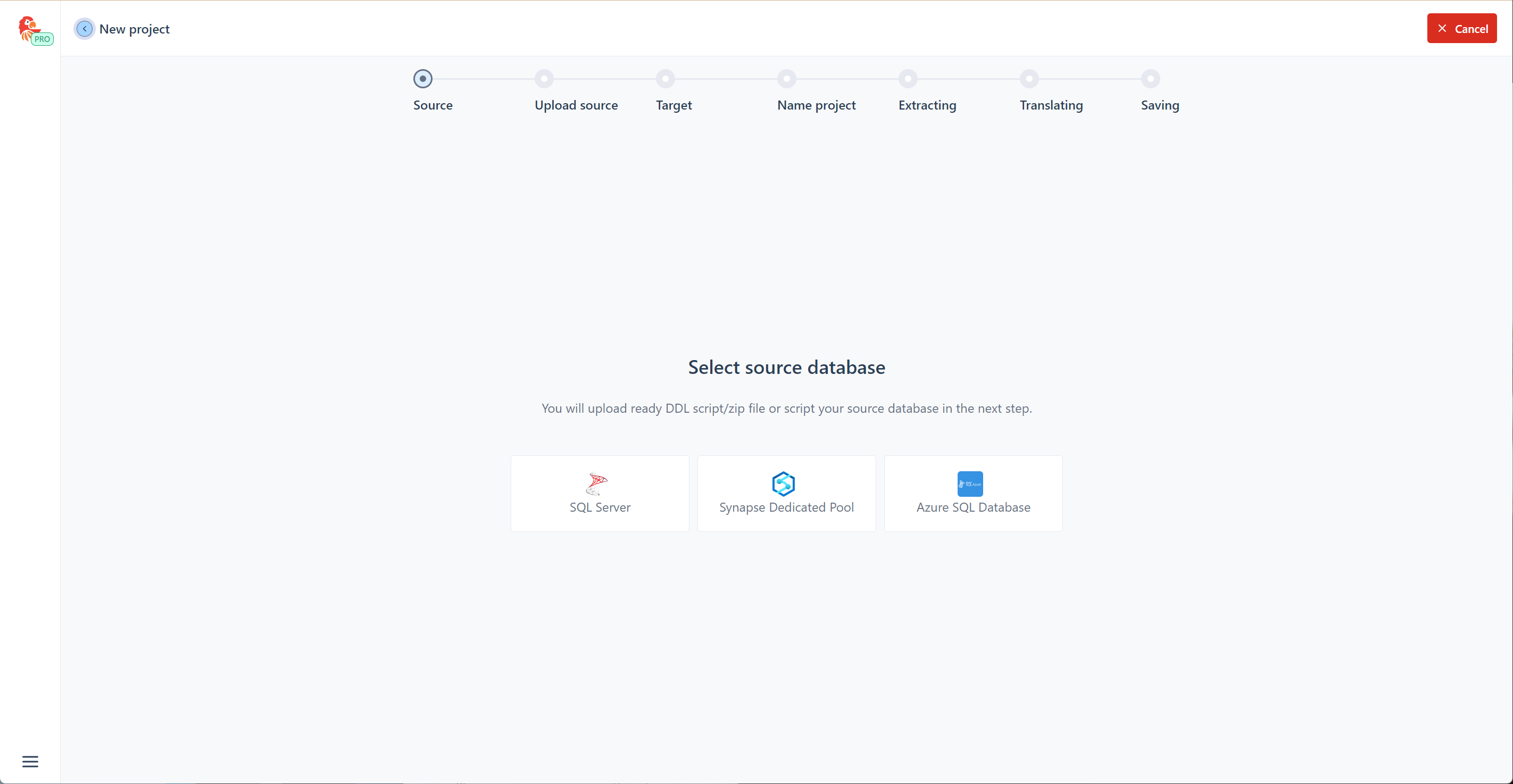Click the Extracting step circle
Image resolution: width=1513 pixels, height=784 pixels.
pyautogui.click(x=908, y=79)
